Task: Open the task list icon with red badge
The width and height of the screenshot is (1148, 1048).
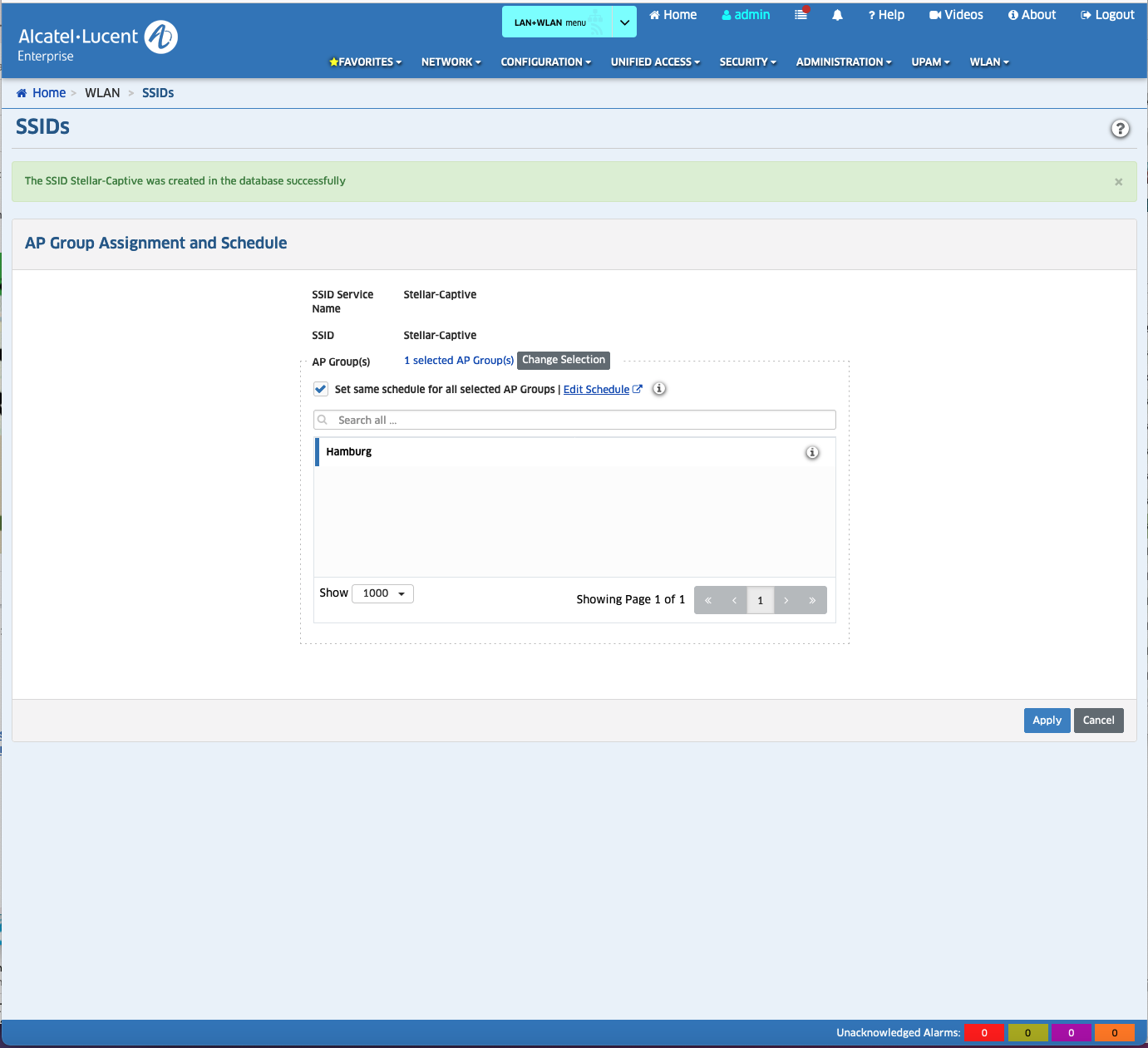Action: click(801, 15)
